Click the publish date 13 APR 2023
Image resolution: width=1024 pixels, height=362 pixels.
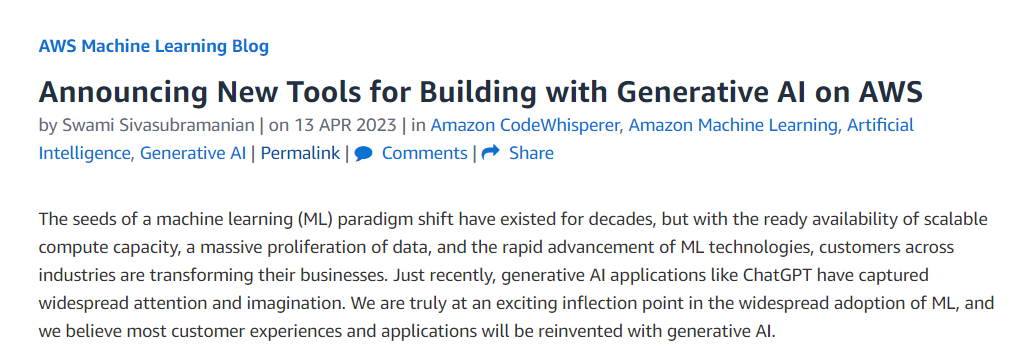click(x=346, y=125)
